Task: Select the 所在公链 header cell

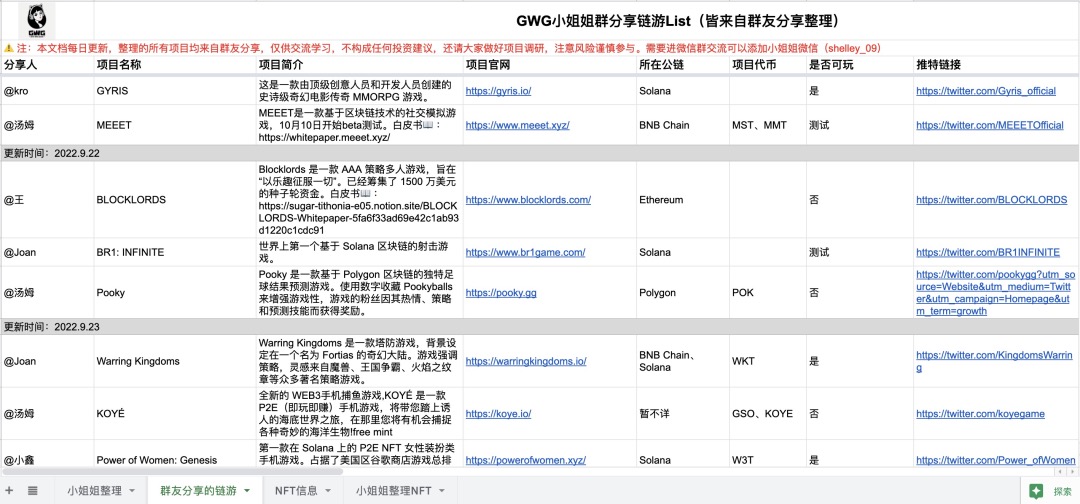Action: [x=683, y=64]
